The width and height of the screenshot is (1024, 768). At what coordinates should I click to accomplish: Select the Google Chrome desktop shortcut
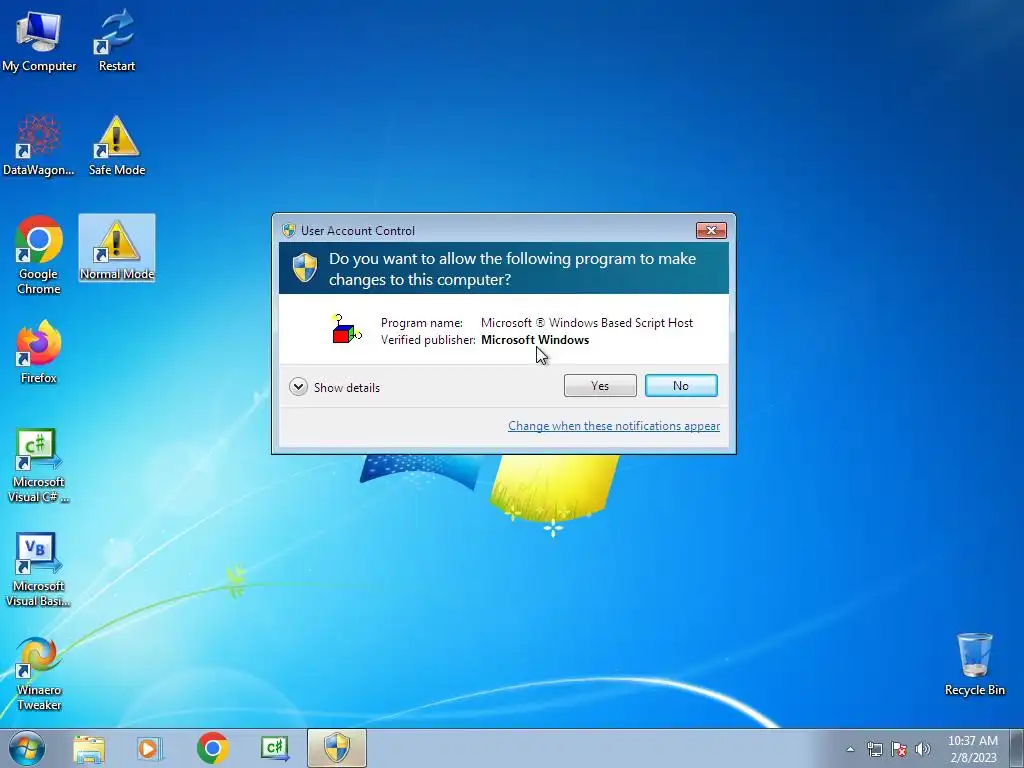(x=39, y=255)
